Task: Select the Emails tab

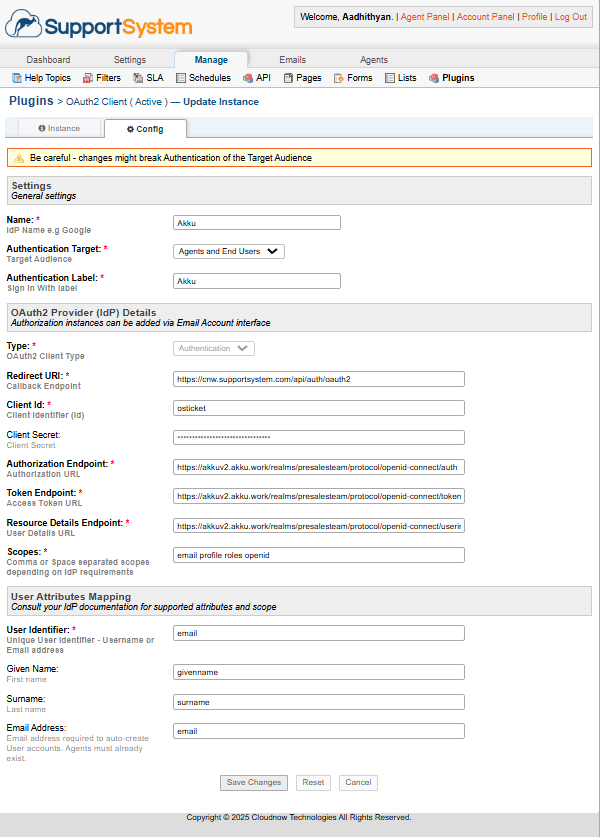Action: pyautogui.click(x=292, y=58)
